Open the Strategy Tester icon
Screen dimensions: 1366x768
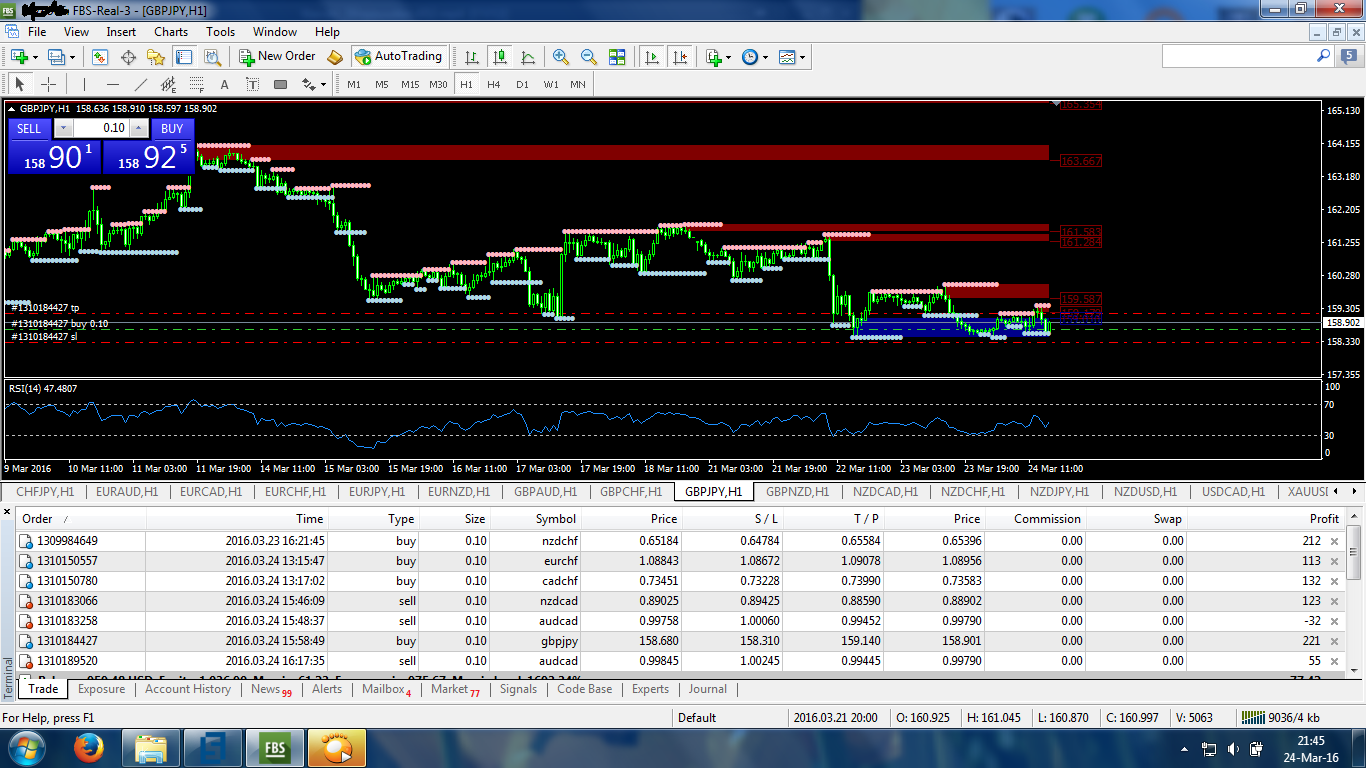point(212,57)
